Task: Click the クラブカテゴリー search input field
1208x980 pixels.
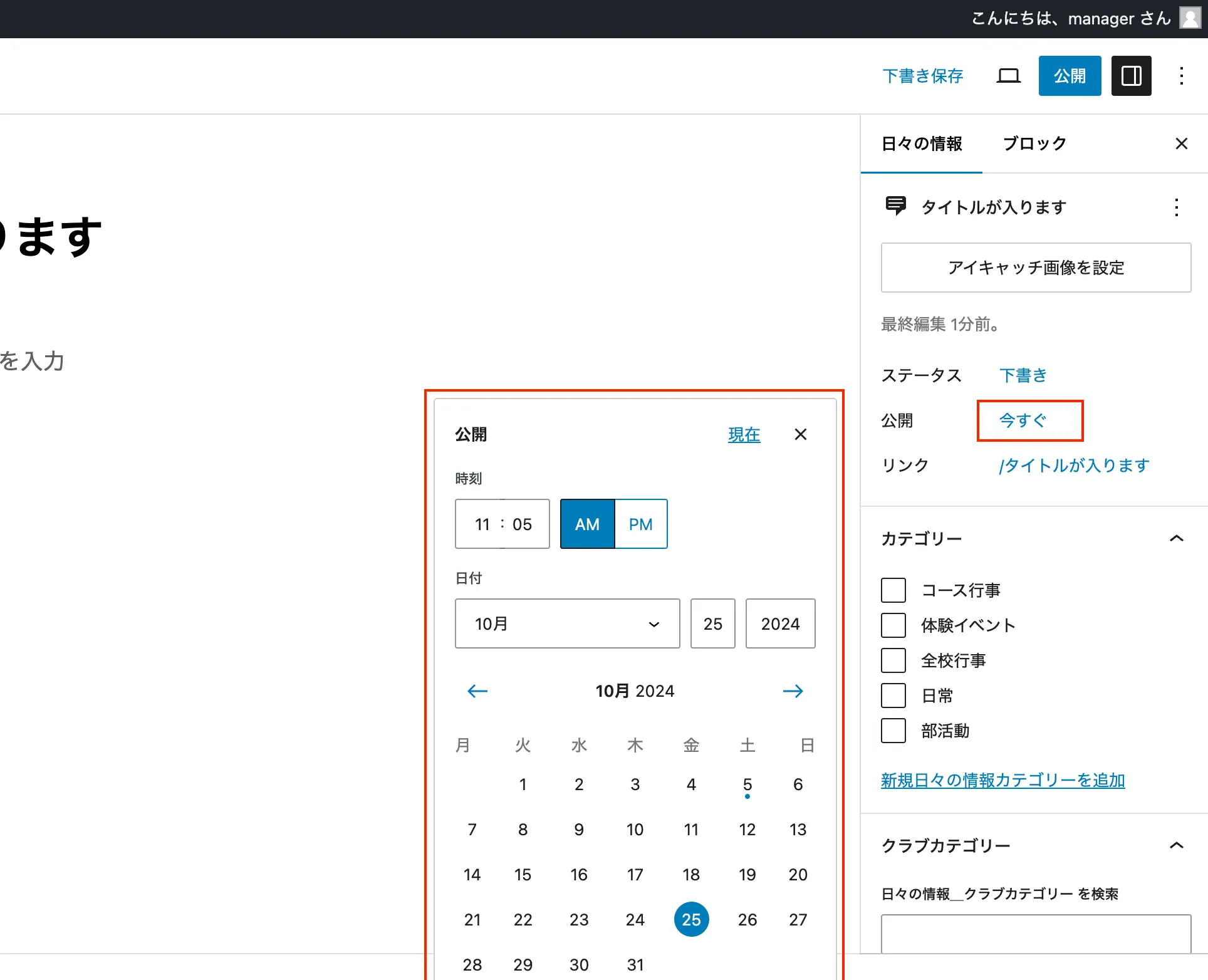Action: tap(1036, 934)
